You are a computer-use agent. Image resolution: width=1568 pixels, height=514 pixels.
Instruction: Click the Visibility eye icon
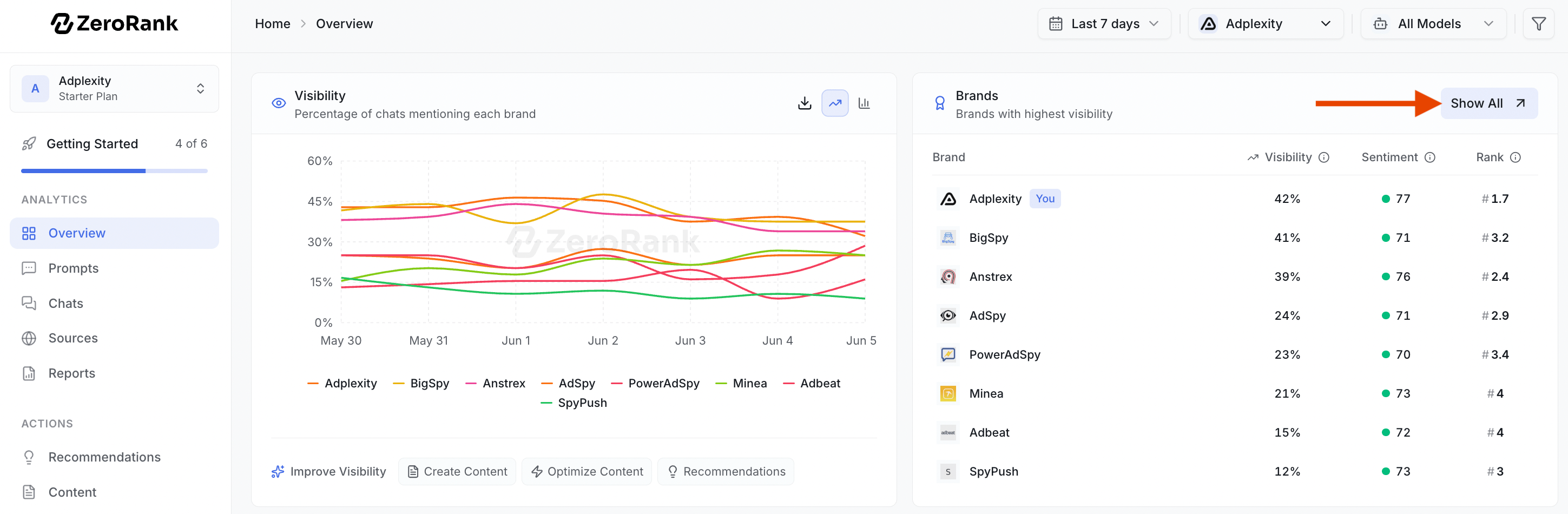(279, 103)
